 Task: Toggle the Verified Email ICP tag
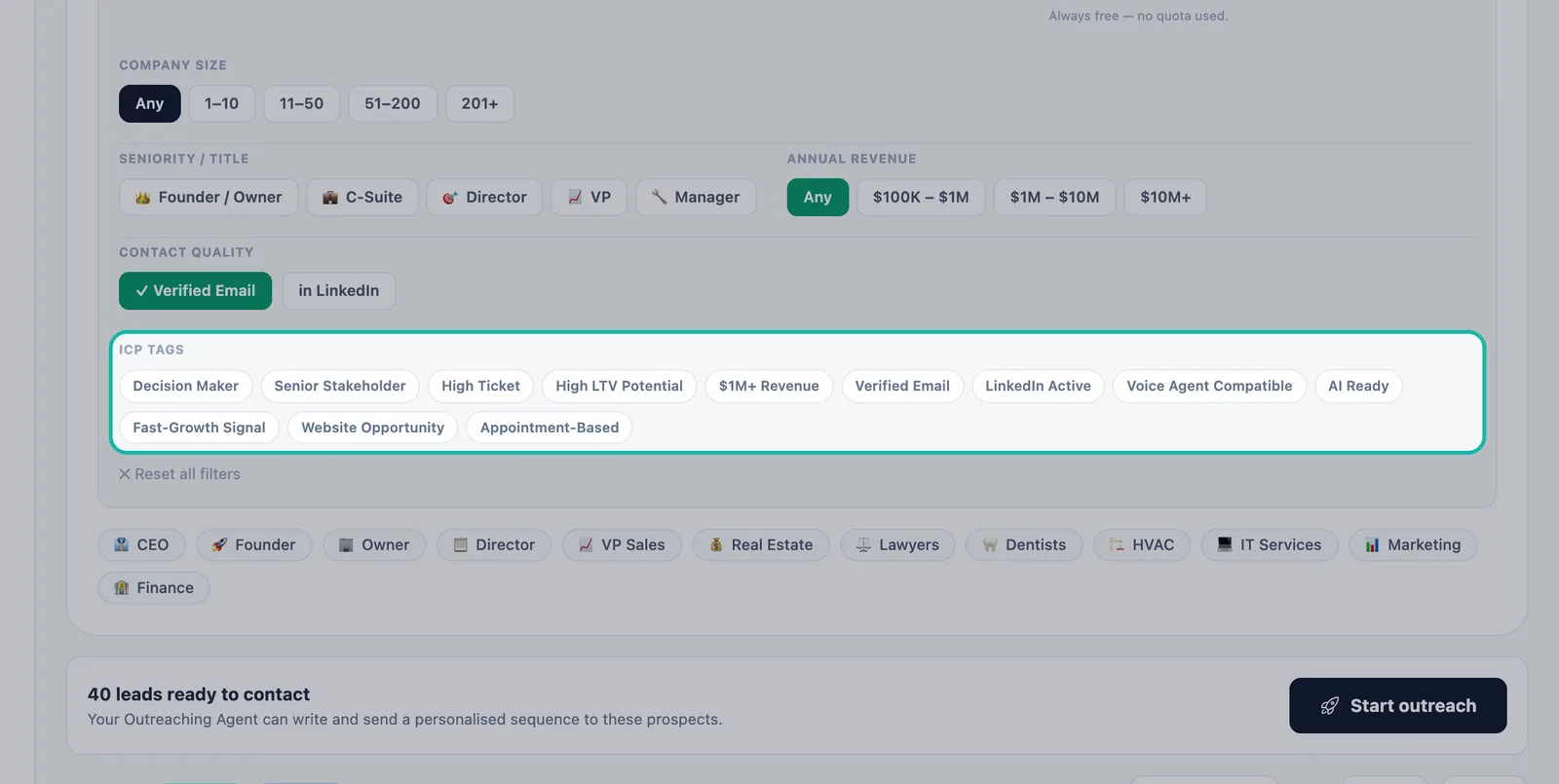coord(902,386)
